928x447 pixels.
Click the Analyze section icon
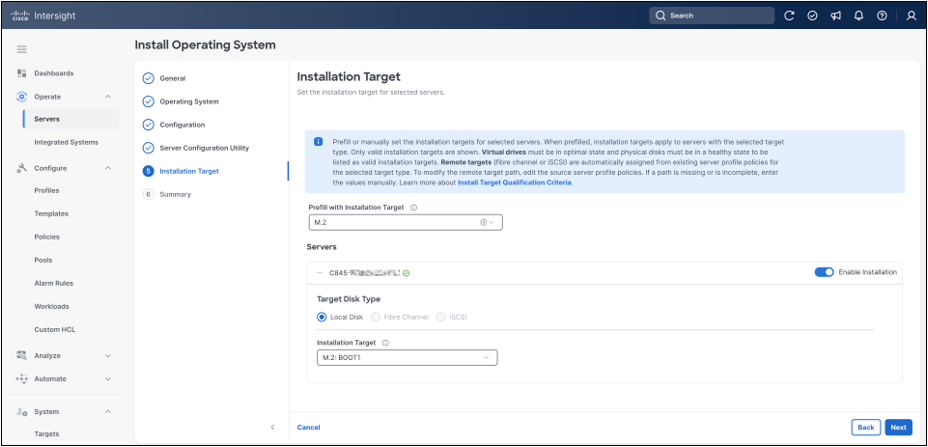(x=22, y=356)
